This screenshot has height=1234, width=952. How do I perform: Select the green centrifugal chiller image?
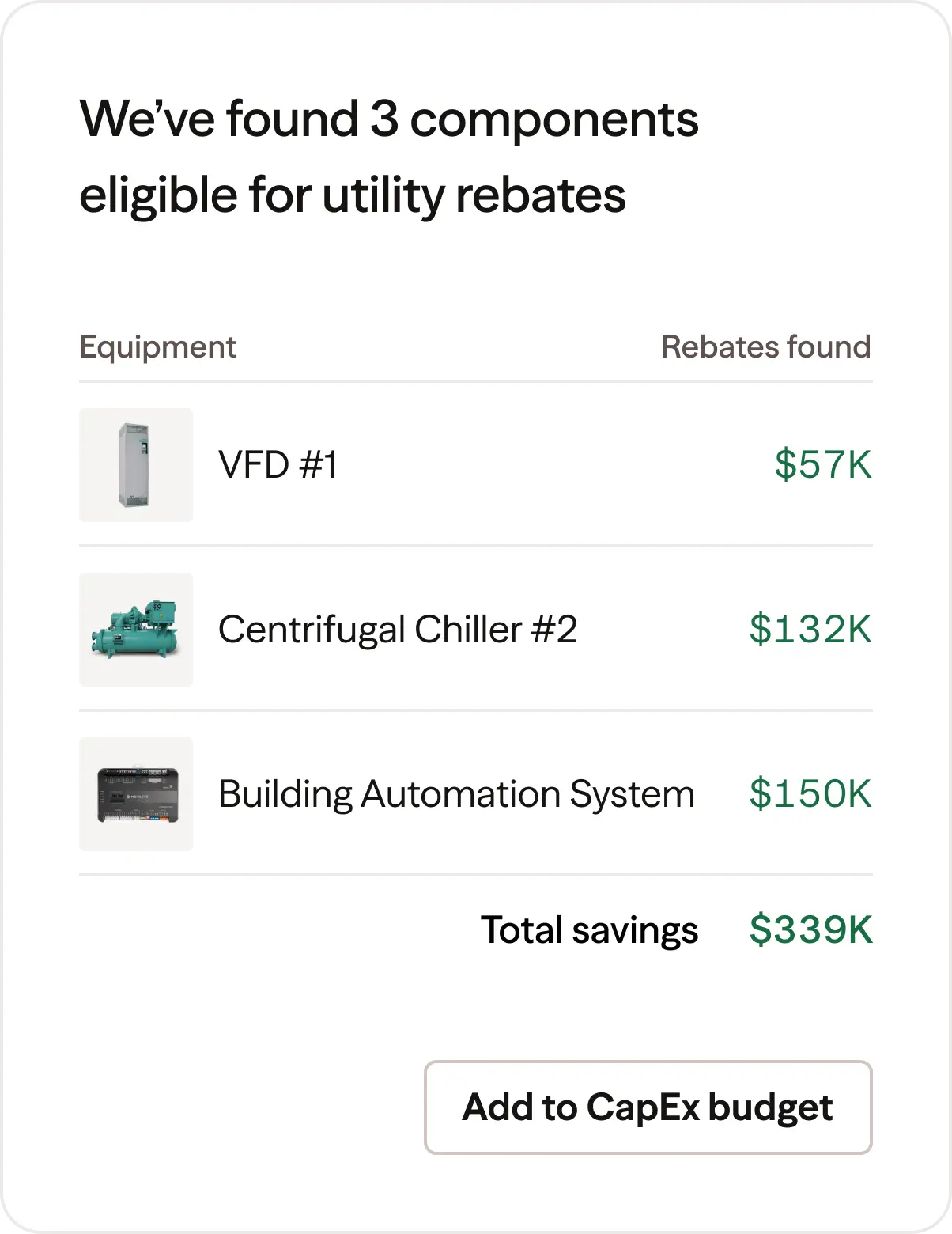[136, 630]
